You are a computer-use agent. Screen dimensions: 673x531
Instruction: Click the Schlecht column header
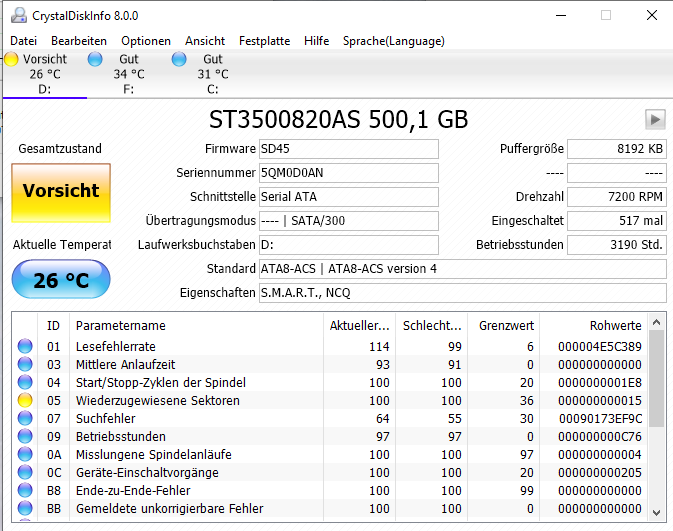click(x=431, y=325)
